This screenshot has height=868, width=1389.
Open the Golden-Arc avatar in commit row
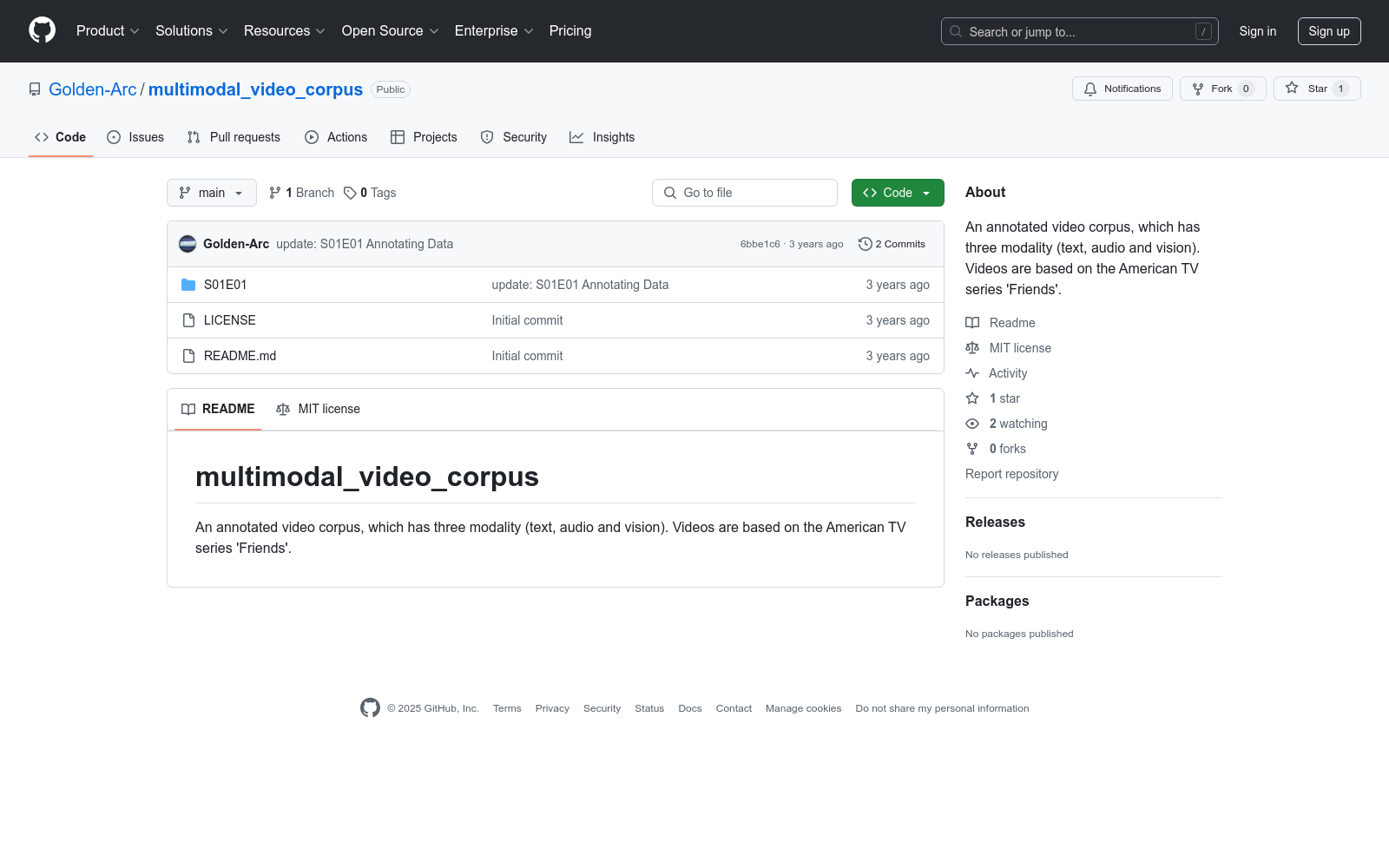coord(188,244)
